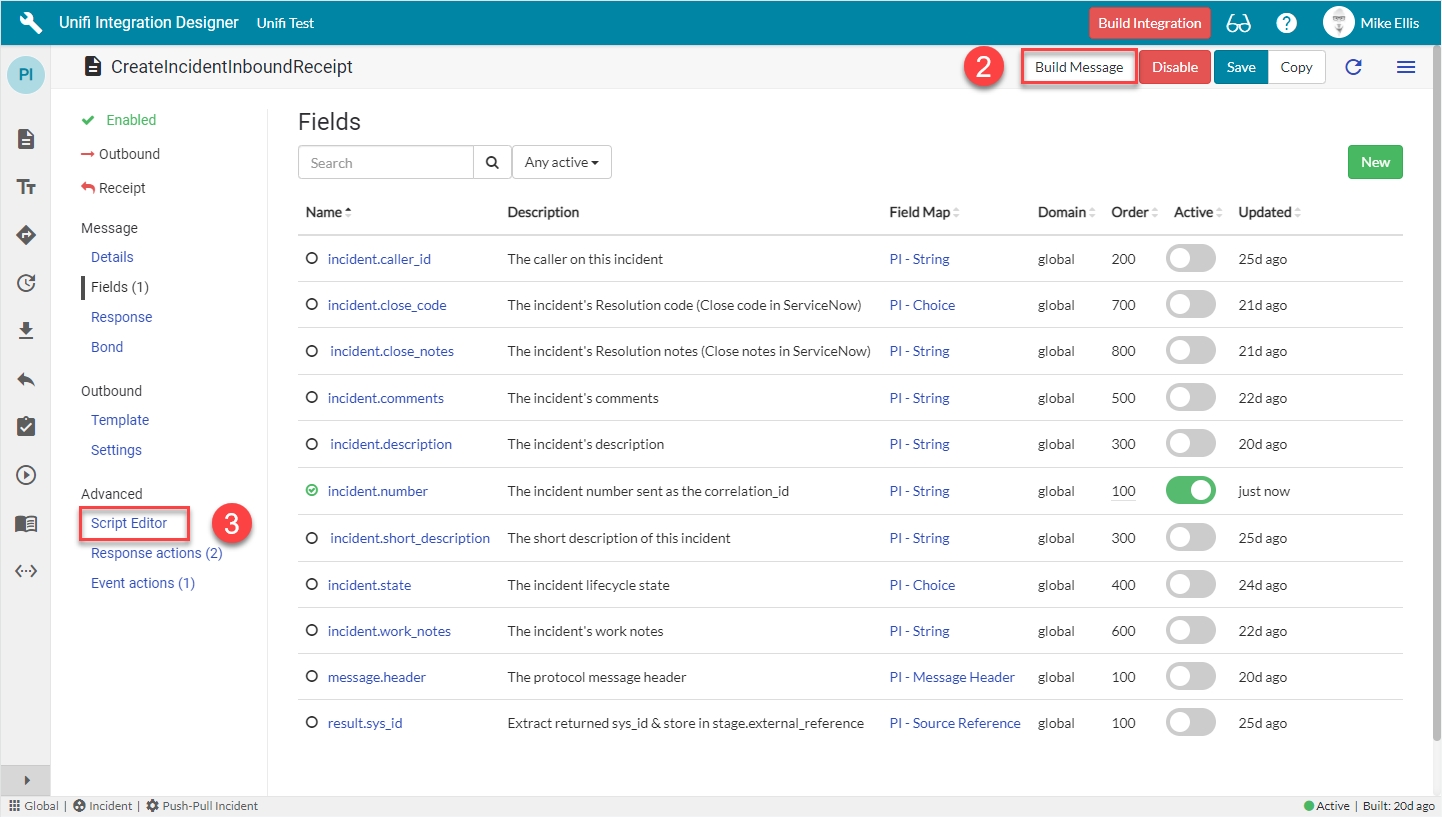Open the help question mark icon
The width and height of the screenshot is (1442, 817).
coord(1286,23)
